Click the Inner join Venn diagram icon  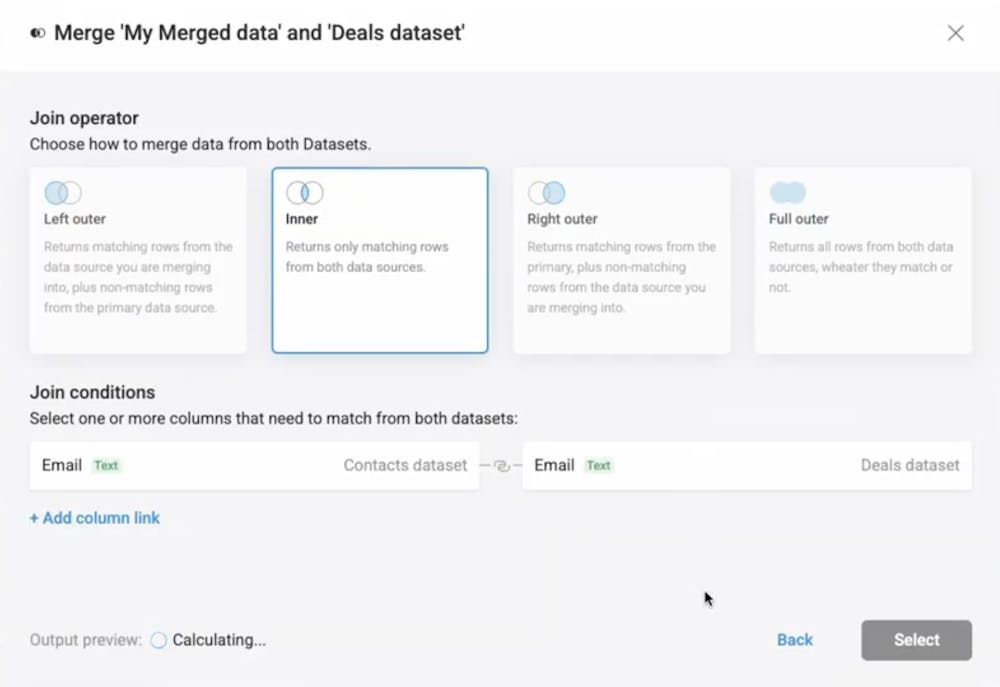pyautogui.click(x=304, y=192)
